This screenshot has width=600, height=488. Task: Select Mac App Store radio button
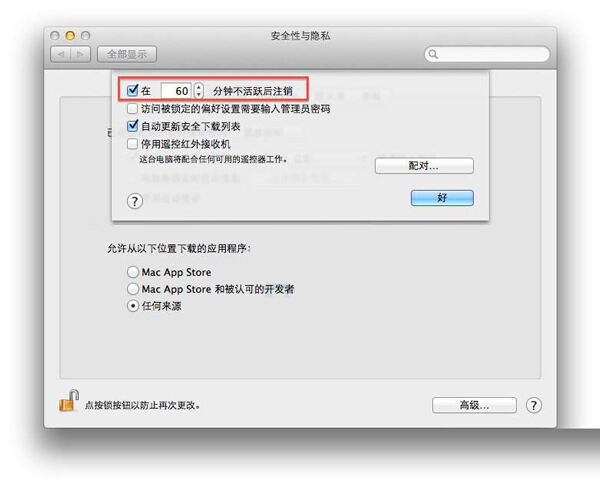tap(133, 272)
